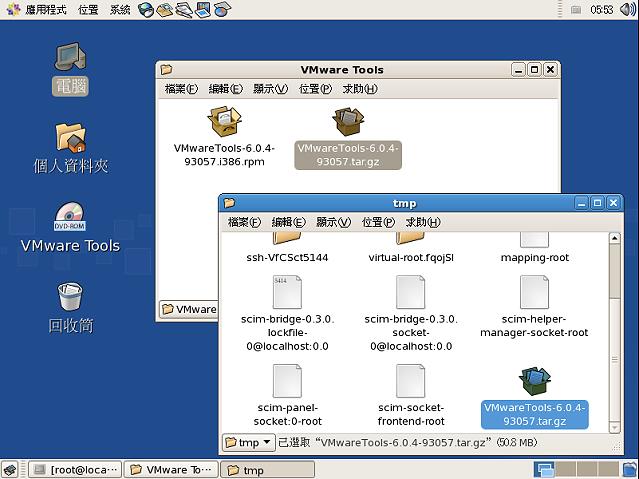
Task: Open 顯示(V) menu in tmp window
Action: [333, 222]
